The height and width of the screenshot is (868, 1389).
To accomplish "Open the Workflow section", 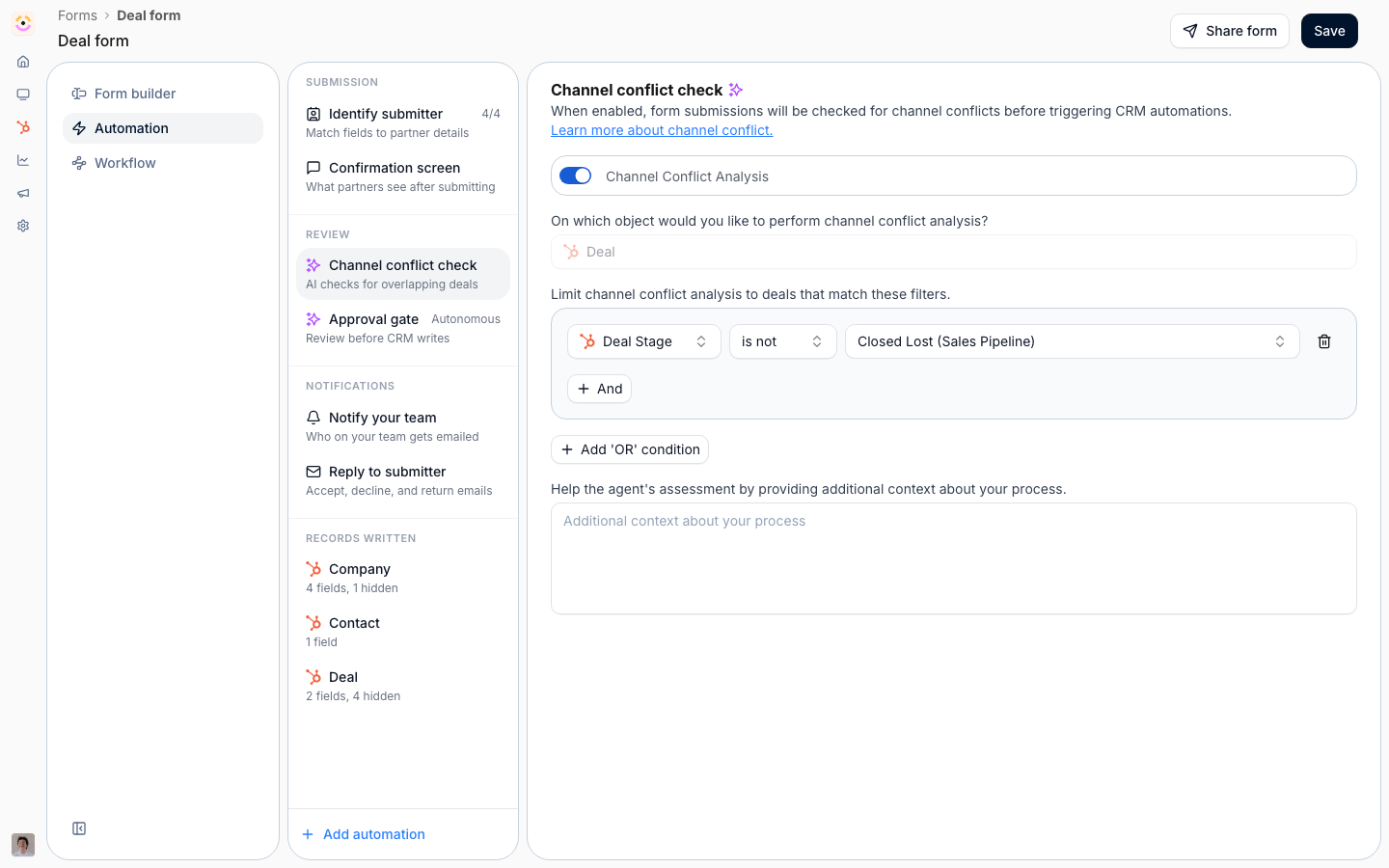I will click(x=163, y=163).
